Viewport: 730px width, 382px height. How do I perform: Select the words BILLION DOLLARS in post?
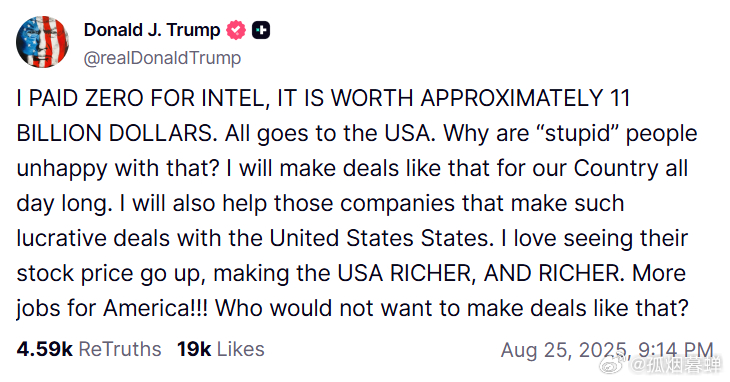117,134
